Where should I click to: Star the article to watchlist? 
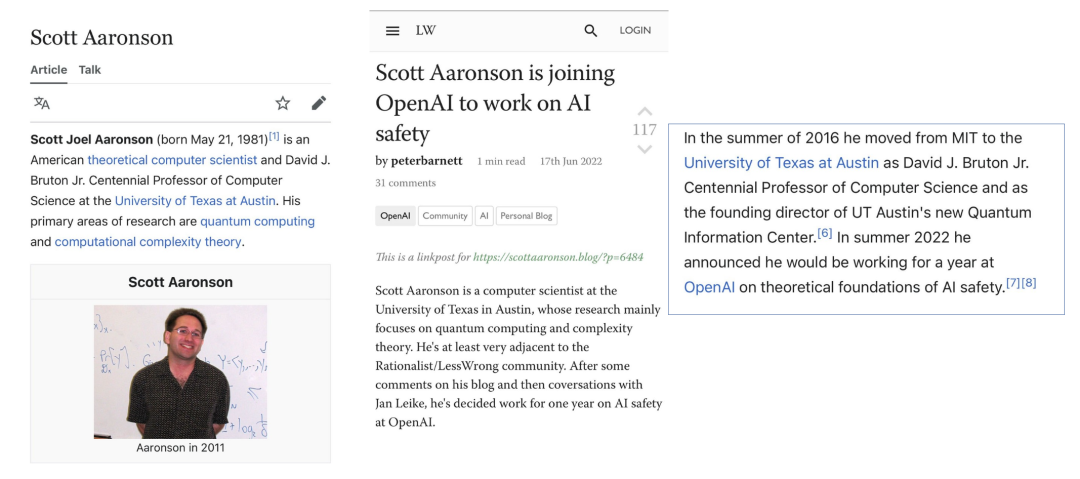pos(282,103)
